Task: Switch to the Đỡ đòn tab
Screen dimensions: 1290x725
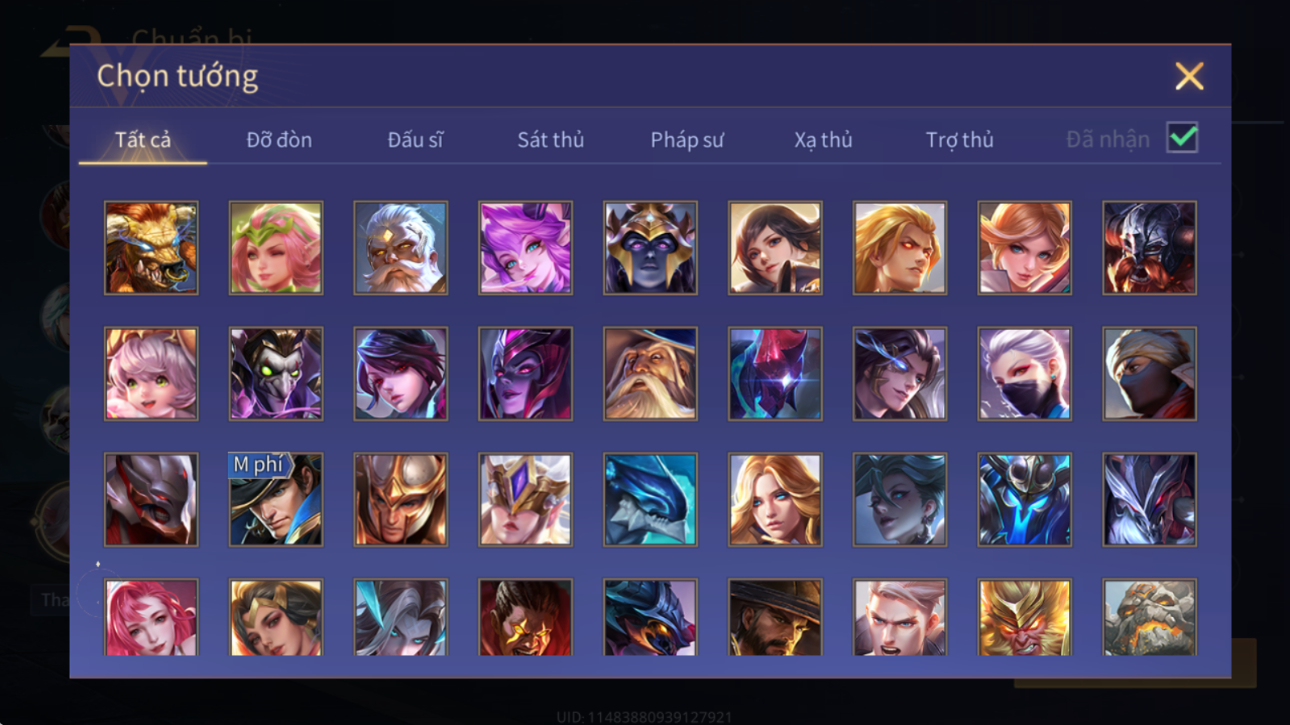Action: [x=279, y=140]
